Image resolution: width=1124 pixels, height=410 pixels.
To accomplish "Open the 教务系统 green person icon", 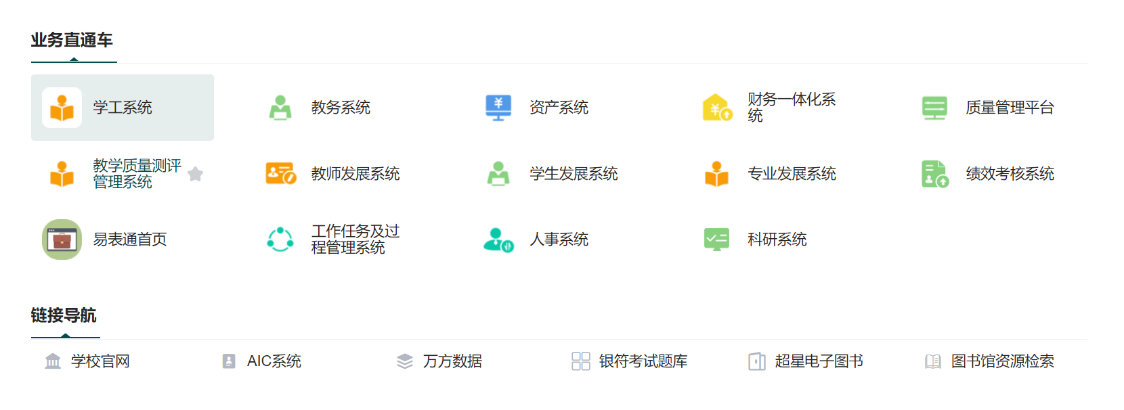I will point(280,108).
